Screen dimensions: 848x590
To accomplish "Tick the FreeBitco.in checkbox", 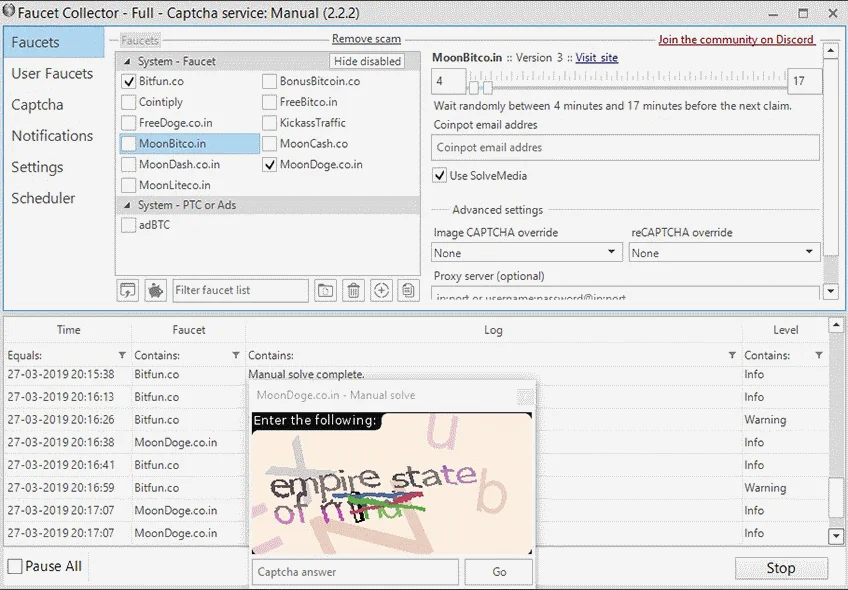I will [269, 102].
